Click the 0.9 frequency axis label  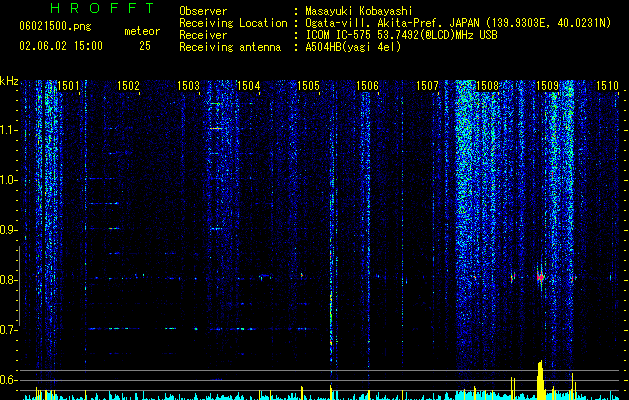[8, 230]
